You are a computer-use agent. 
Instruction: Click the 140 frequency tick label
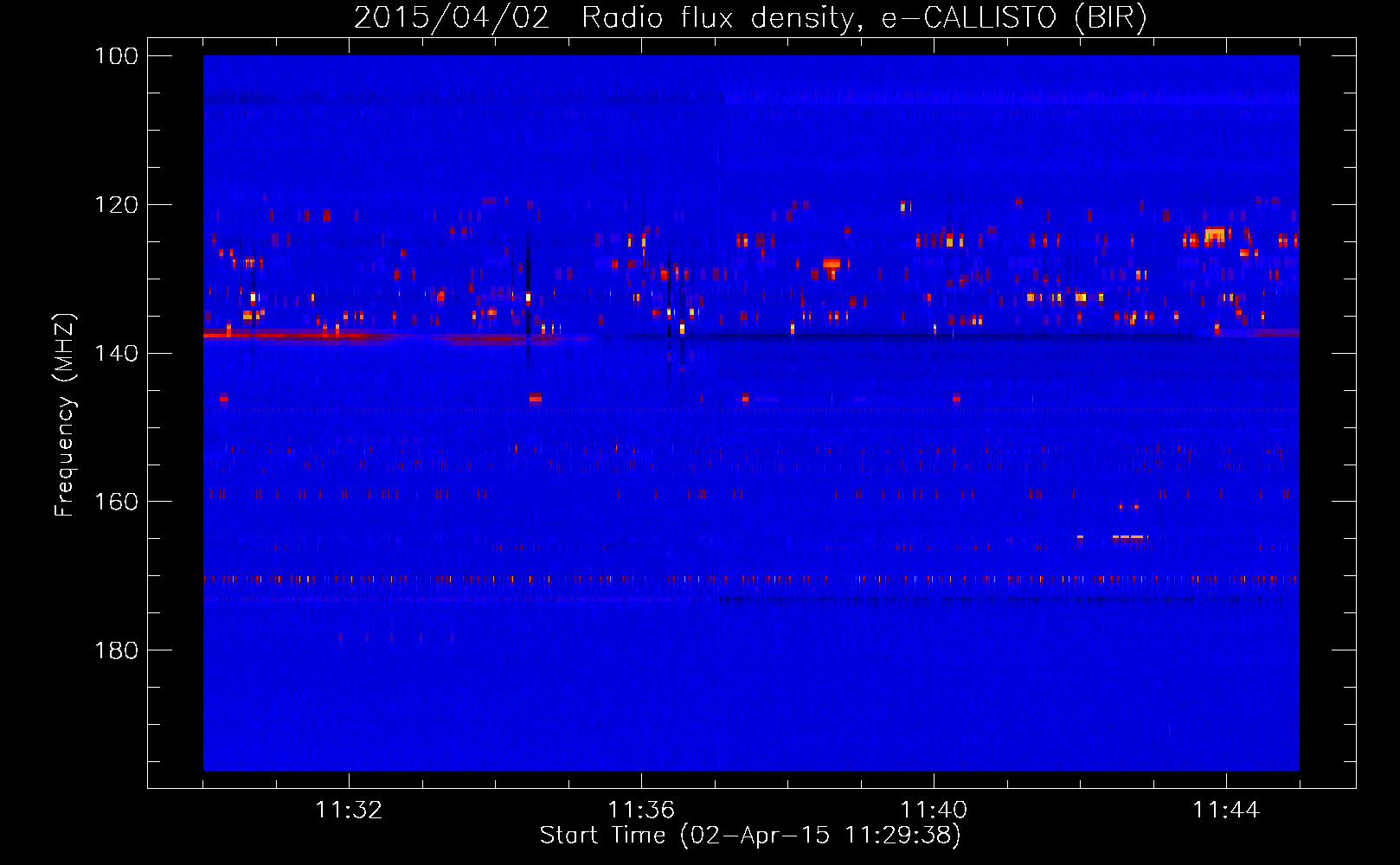pyautogui.click(x=116, y=353)
